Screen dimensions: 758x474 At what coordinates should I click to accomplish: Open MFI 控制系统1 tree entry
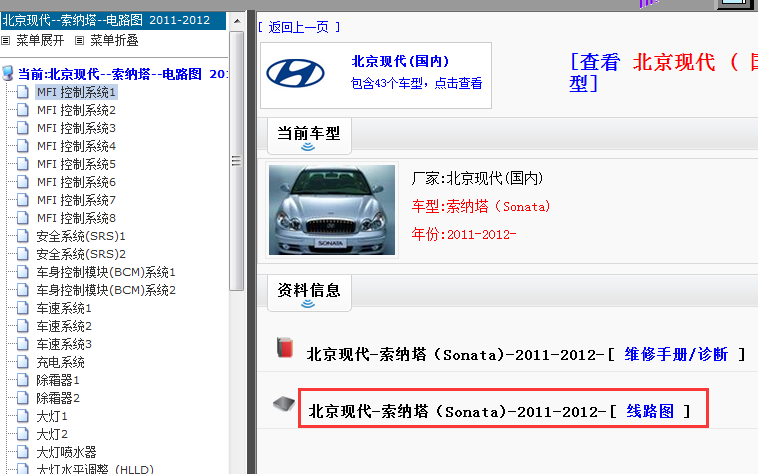(x=76, y=92)
